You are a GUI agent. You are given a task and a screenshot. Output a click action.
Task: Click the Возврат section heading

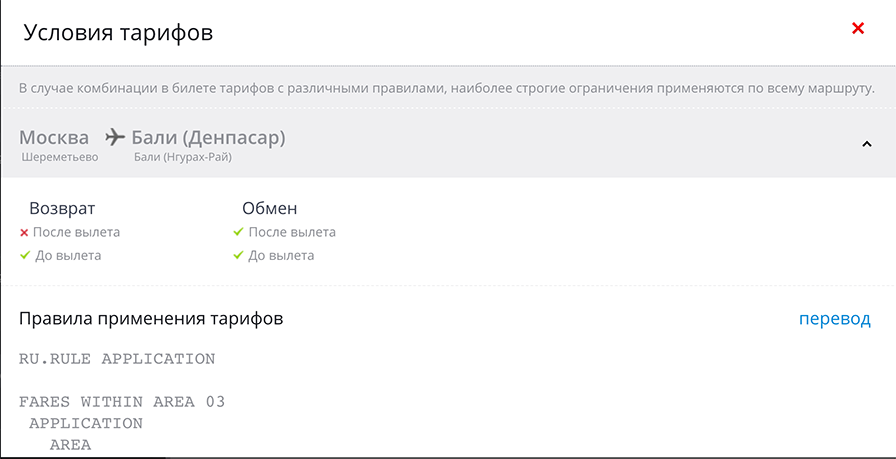(62, 209)
